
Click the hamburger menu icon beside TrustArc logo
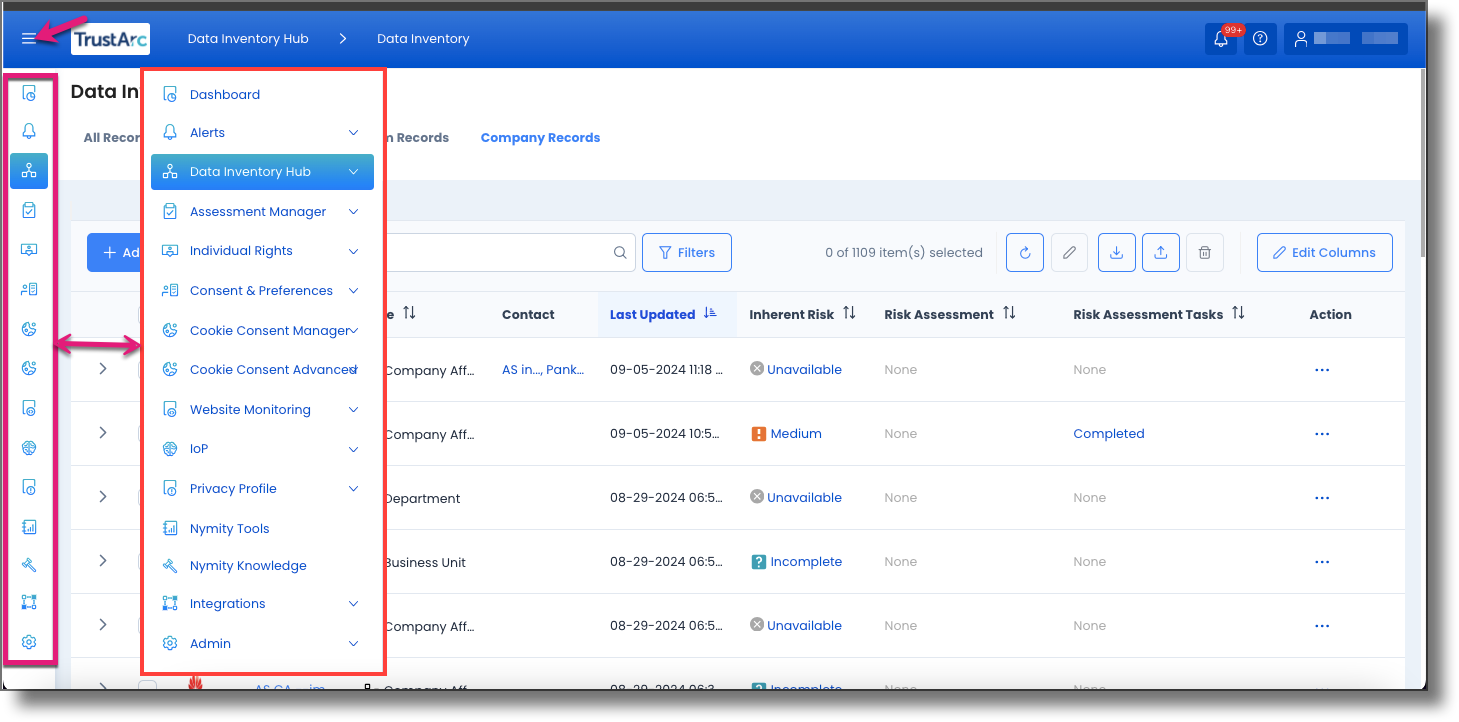28,39
